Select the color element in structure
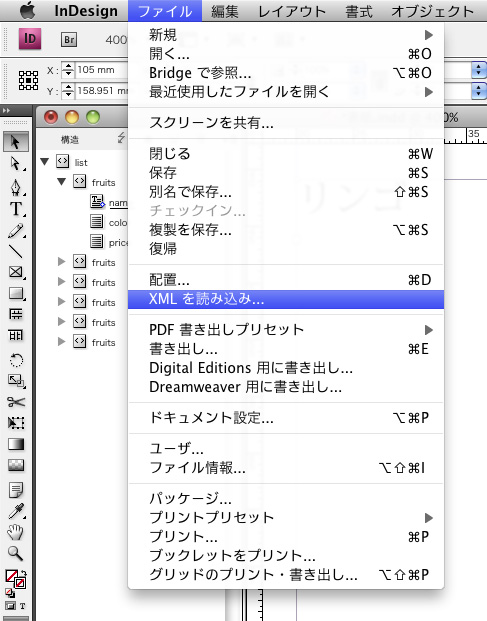The width and height of the screenshot is (487, 621). pos(109,222)
